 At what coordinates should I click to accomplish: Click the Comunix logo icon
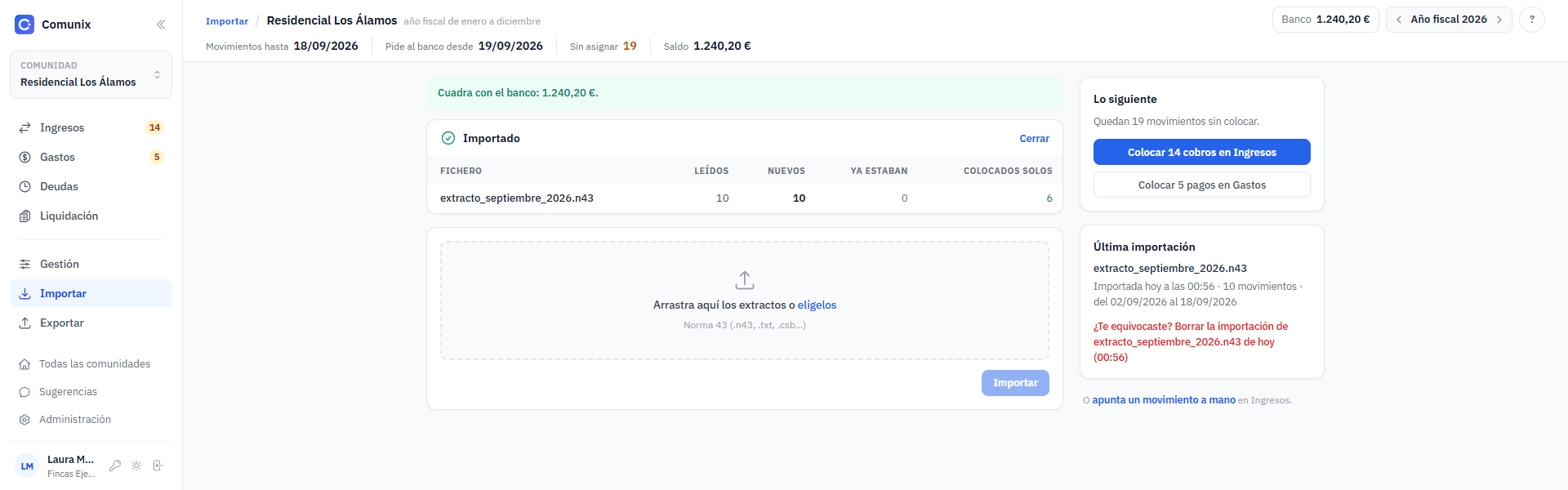[x=24, y=24]
